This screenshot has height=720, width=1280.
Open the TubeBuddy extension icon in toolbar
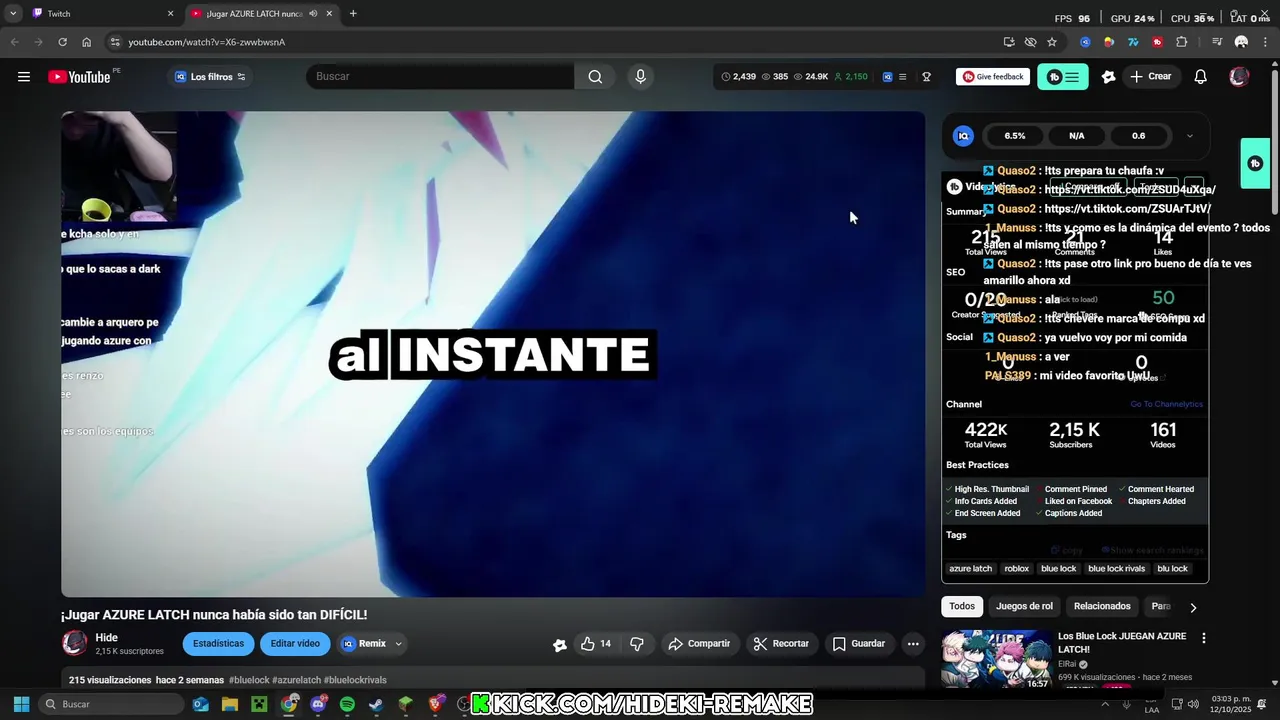[x=1157, y=42]
